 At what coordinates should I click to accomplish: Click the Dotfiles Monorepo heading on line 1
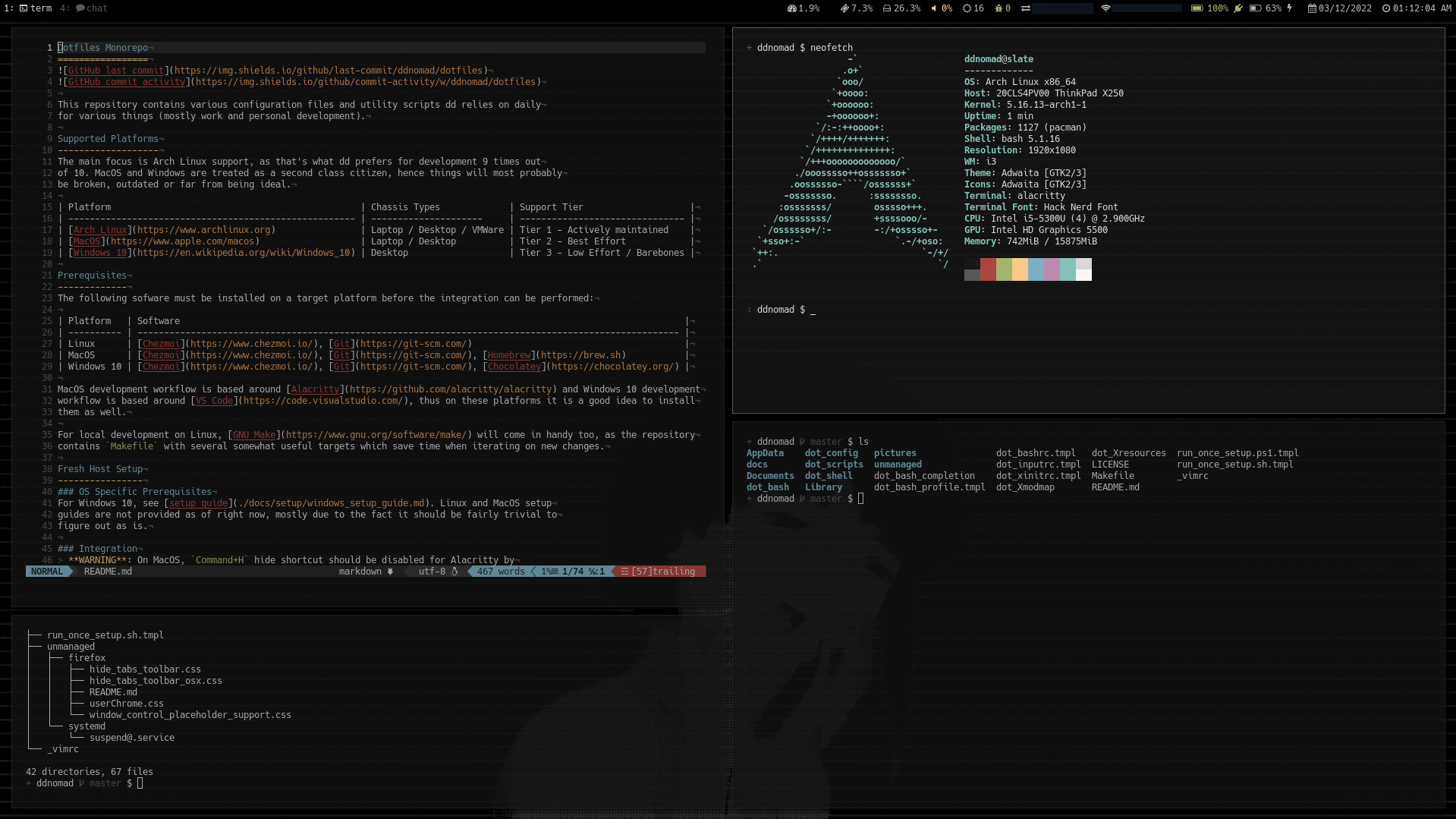(x=103, y=48)
